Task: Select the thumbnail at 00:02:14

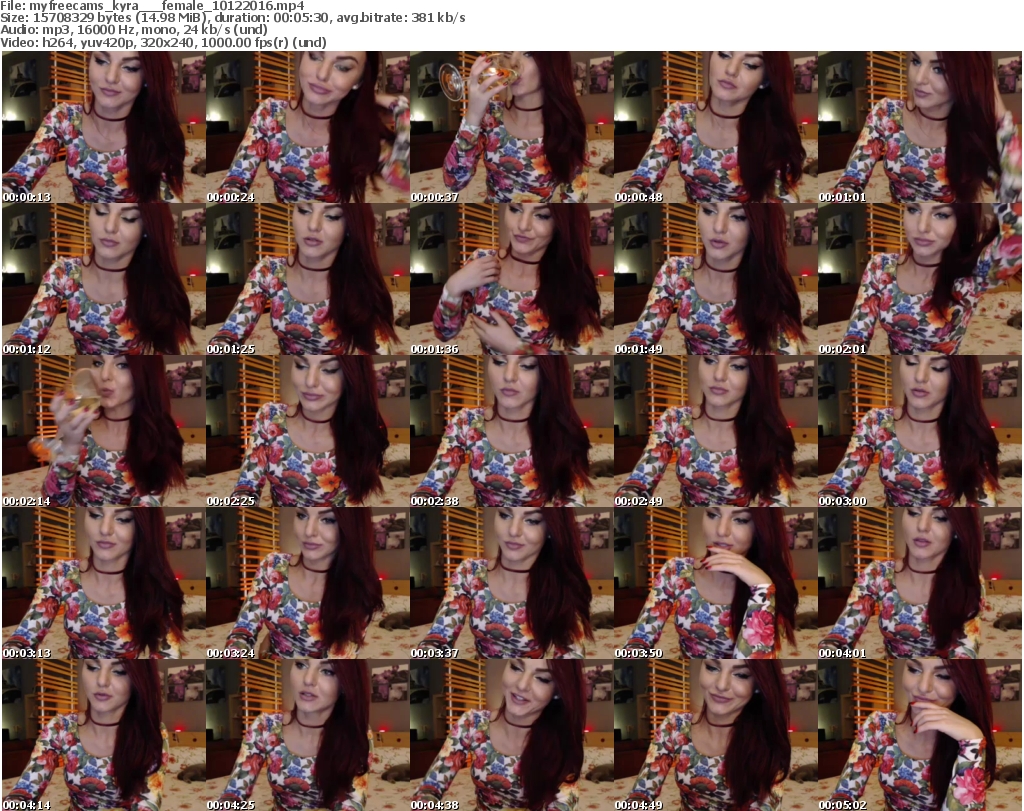Action: [103, 431]
